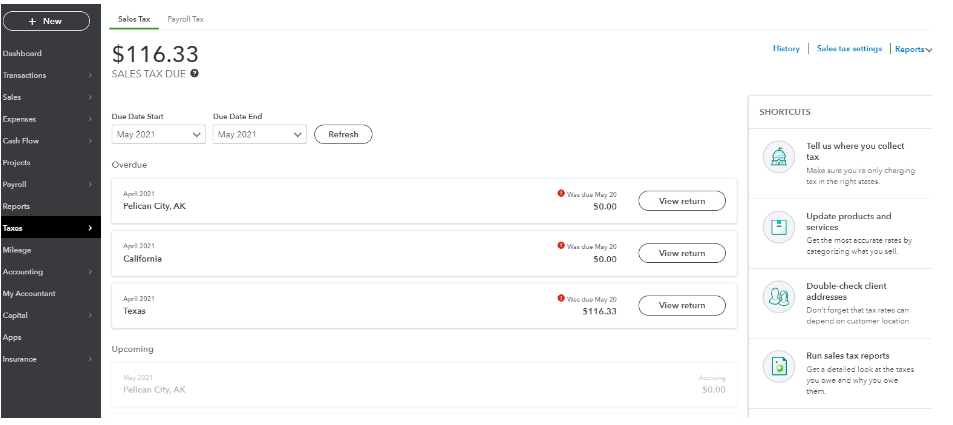Open the Sales tax settings link
Viewport: 953px width, 425px height.
tap(848, 49)
